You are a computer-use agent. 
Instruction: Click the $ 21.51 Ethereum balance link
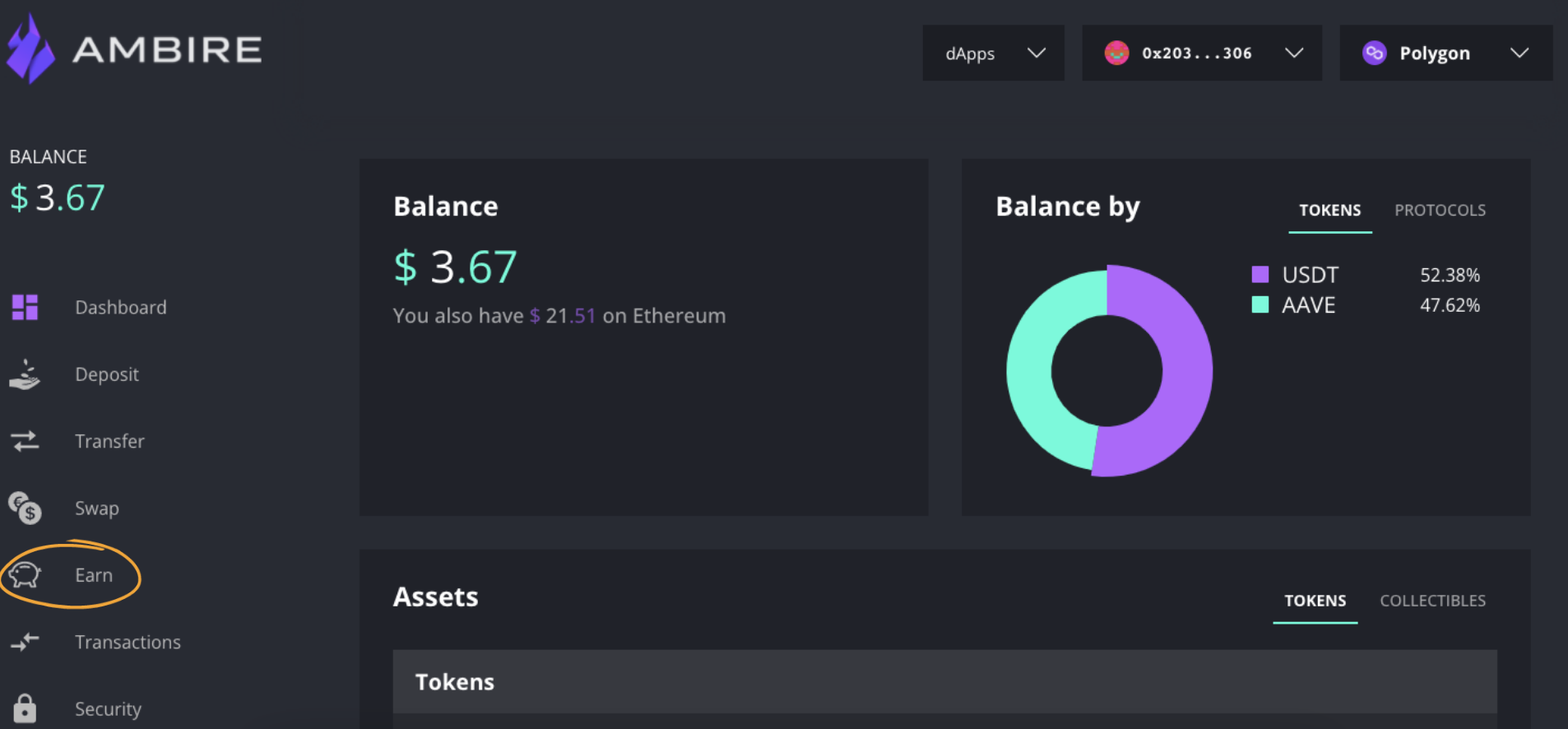563,316
